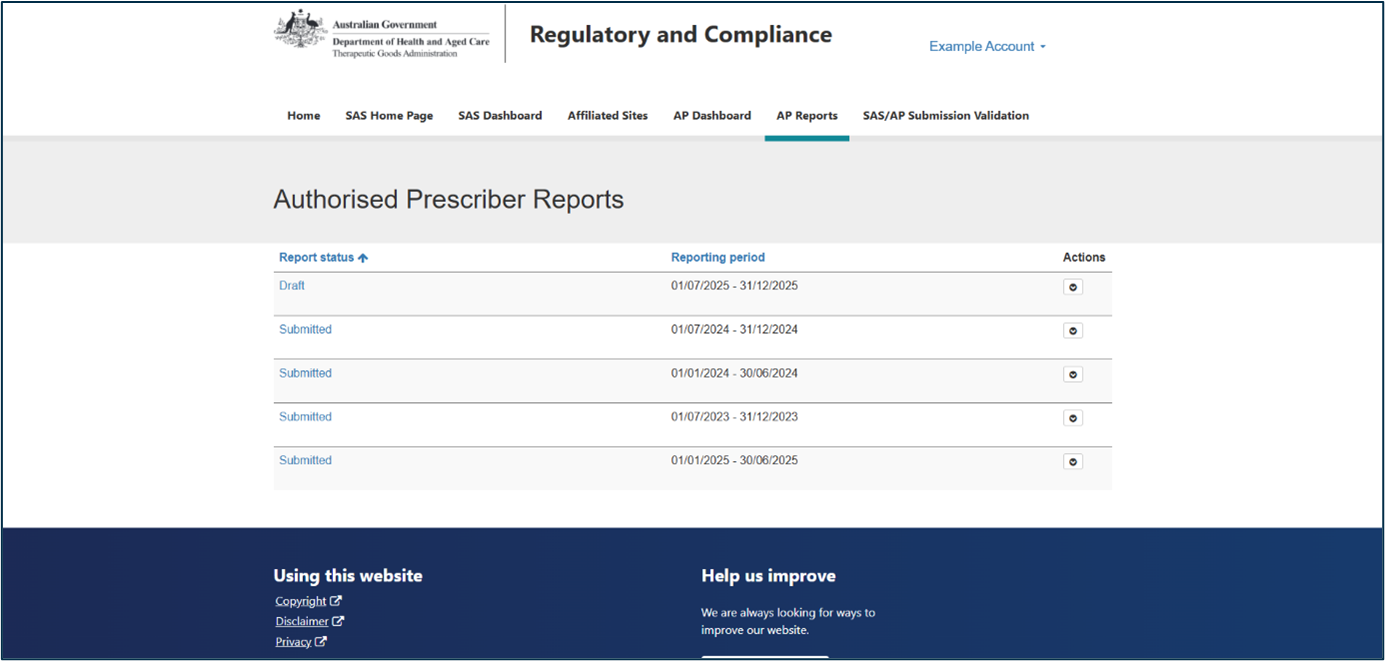1385x661 pixels.
Task: Expand actions for the Draft report
Action: 1073,287
